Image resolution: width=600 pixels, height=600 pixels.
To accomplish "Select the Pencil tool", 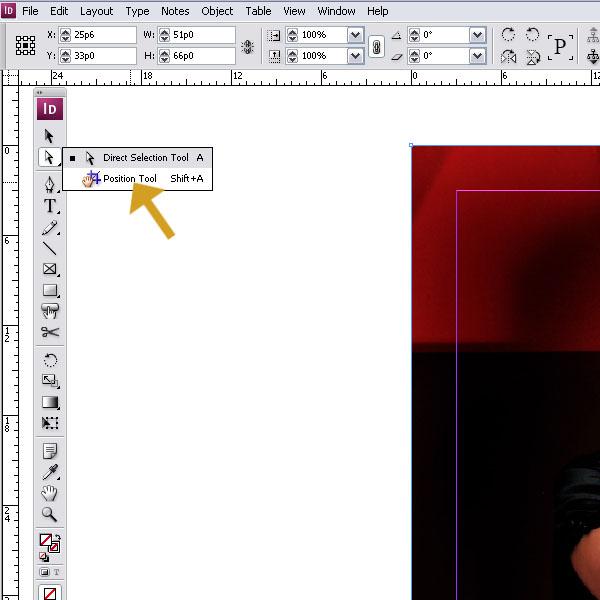I will click(x=49, y=227).
